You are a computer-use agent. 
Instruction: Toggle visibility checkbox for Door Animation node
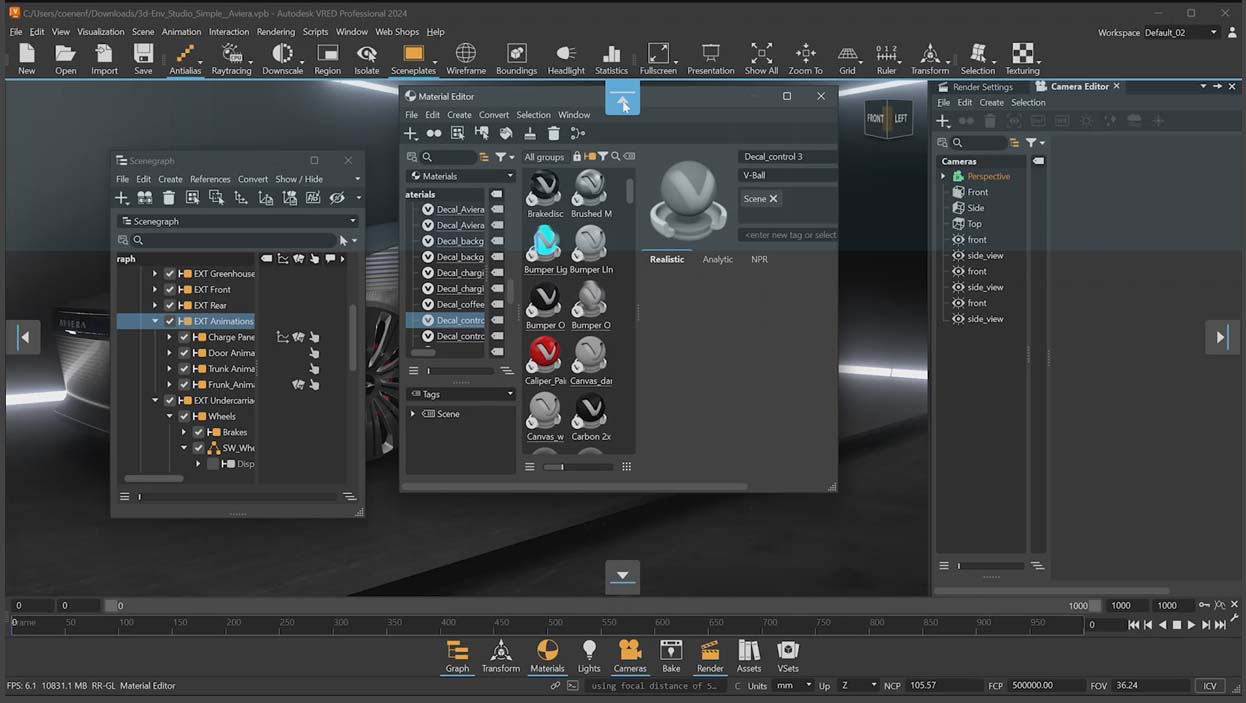point(184,353)
